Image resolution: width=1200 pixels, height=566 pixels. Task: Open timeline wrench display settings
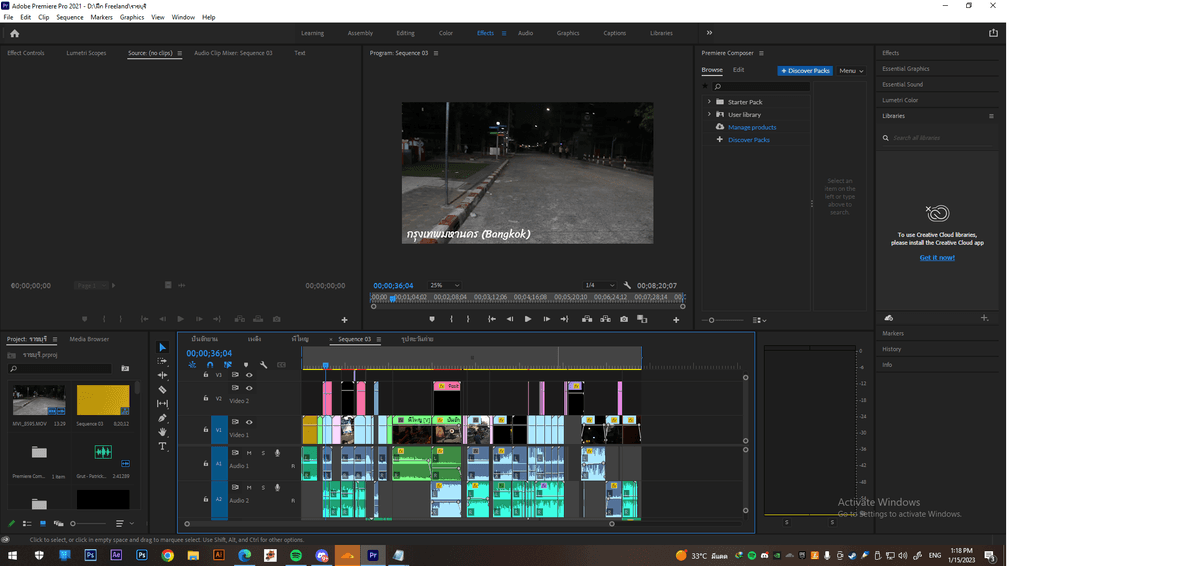click(263, 365)
